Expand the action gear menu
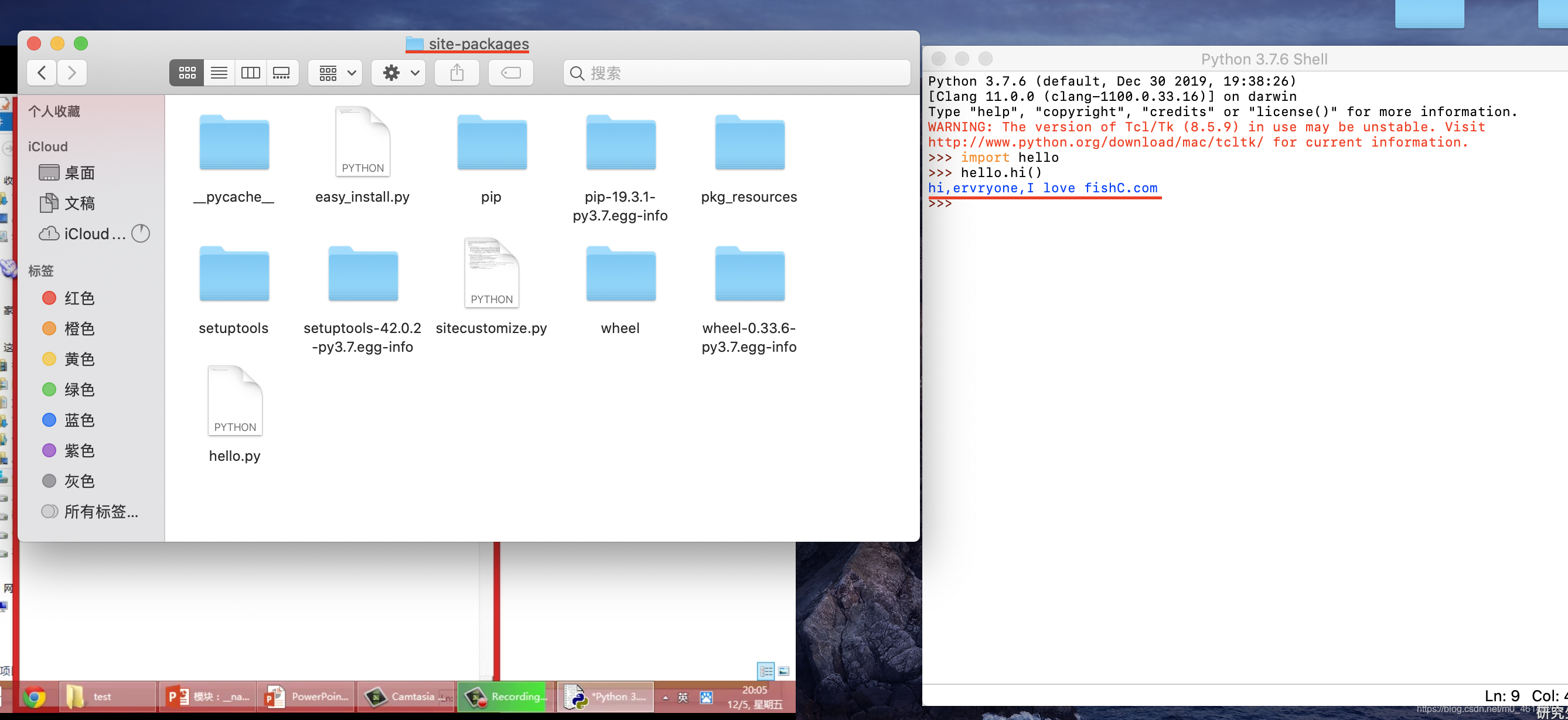Viewport: 1568px width, 720px height. [x=399, y=72]
